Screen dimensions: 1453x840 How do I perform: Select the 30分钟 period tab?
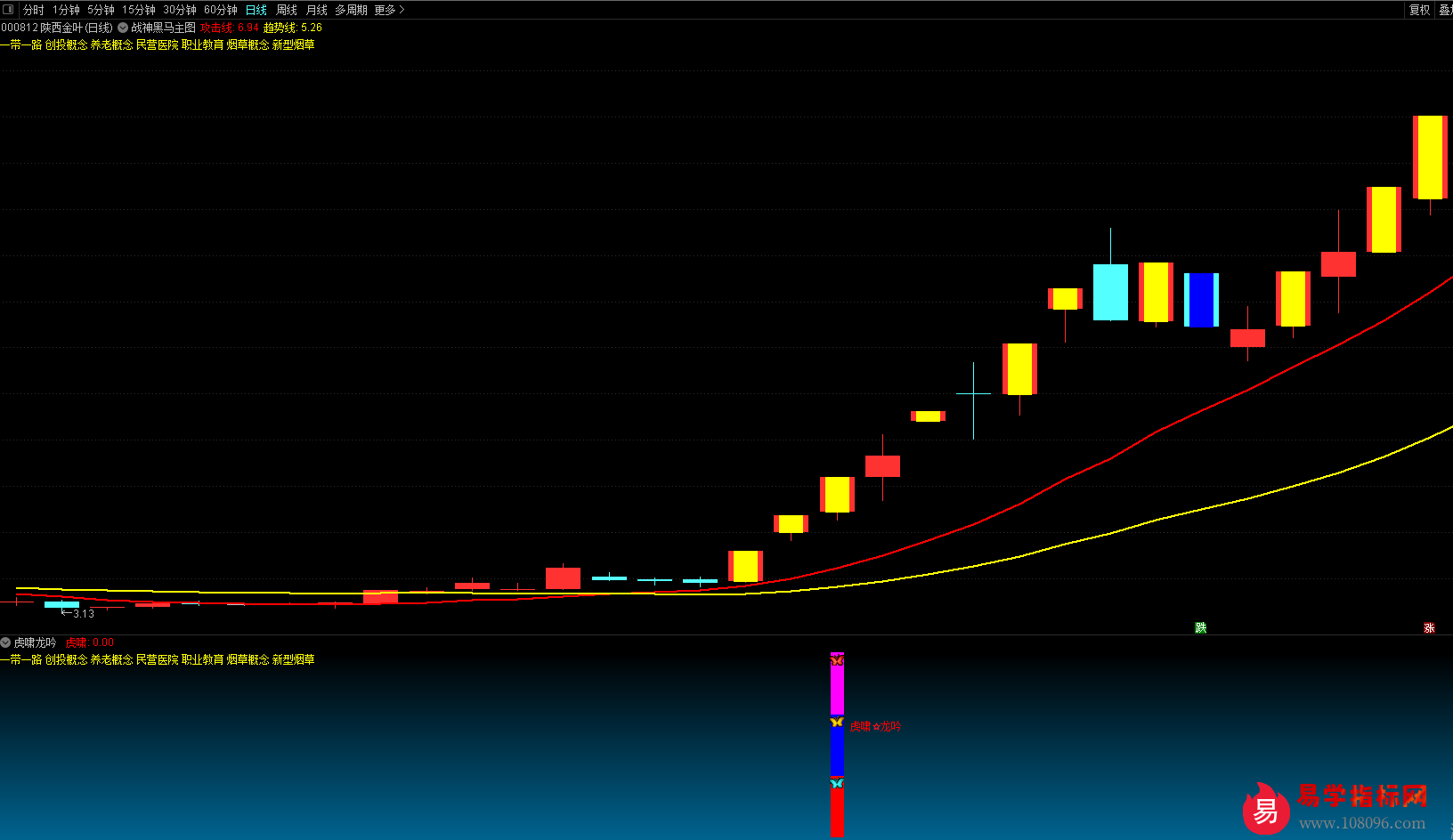[x=180, y=10]
